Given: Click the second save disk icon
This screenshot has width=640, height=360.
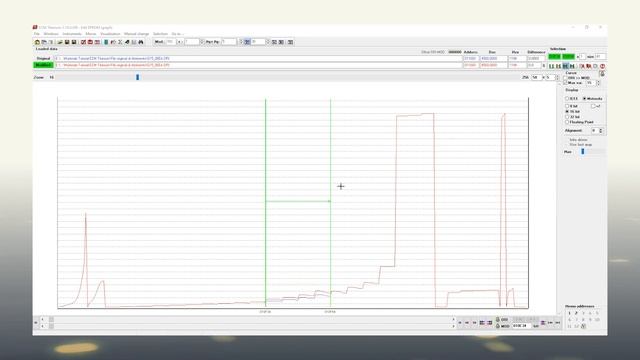Looking at the screenshot, I should click(74, 42).
